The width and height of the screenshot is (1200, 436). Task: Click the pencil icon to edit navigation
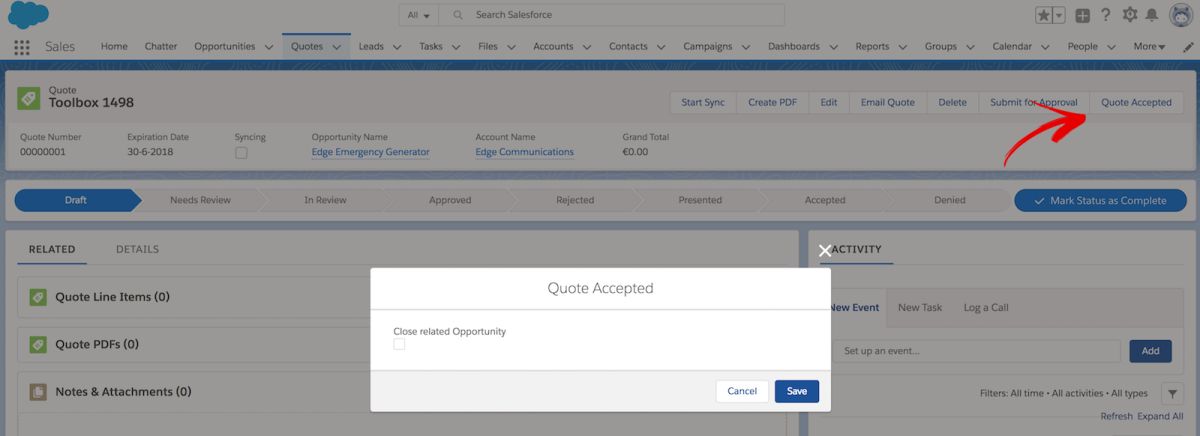(1188, 46)
